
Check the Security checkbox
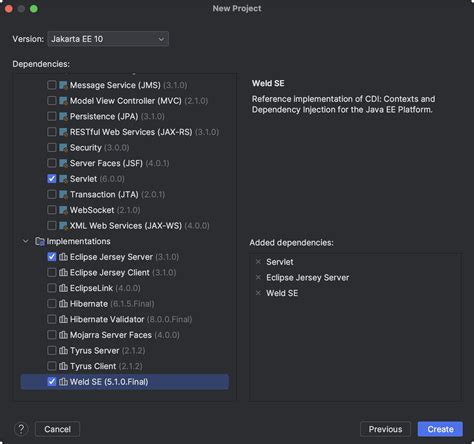(x=52, y=148)
